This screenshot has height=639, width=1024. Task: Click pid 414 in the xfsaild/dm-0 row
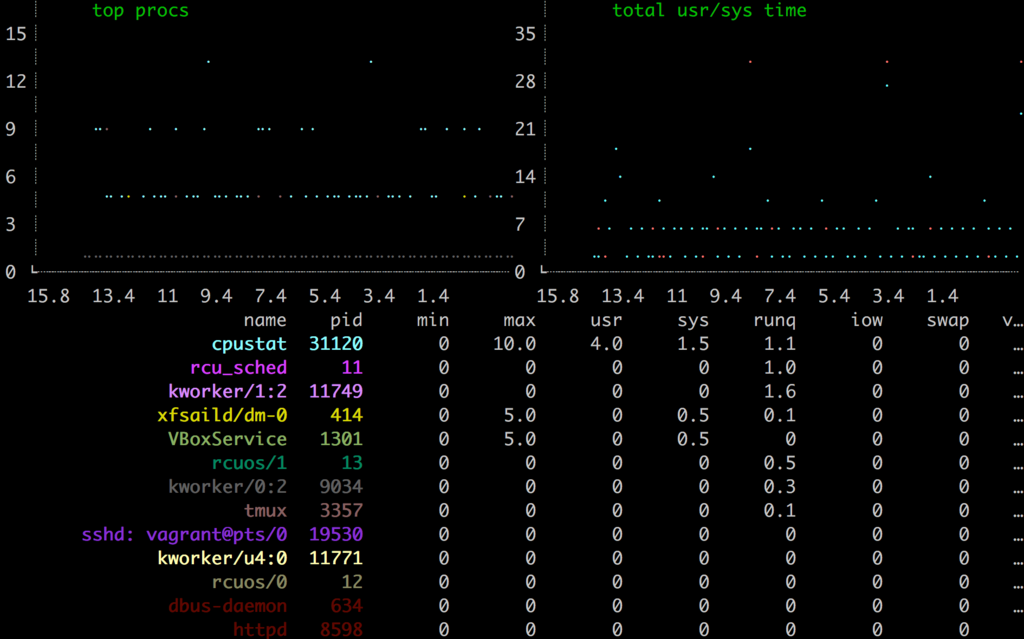coord(347,416)
